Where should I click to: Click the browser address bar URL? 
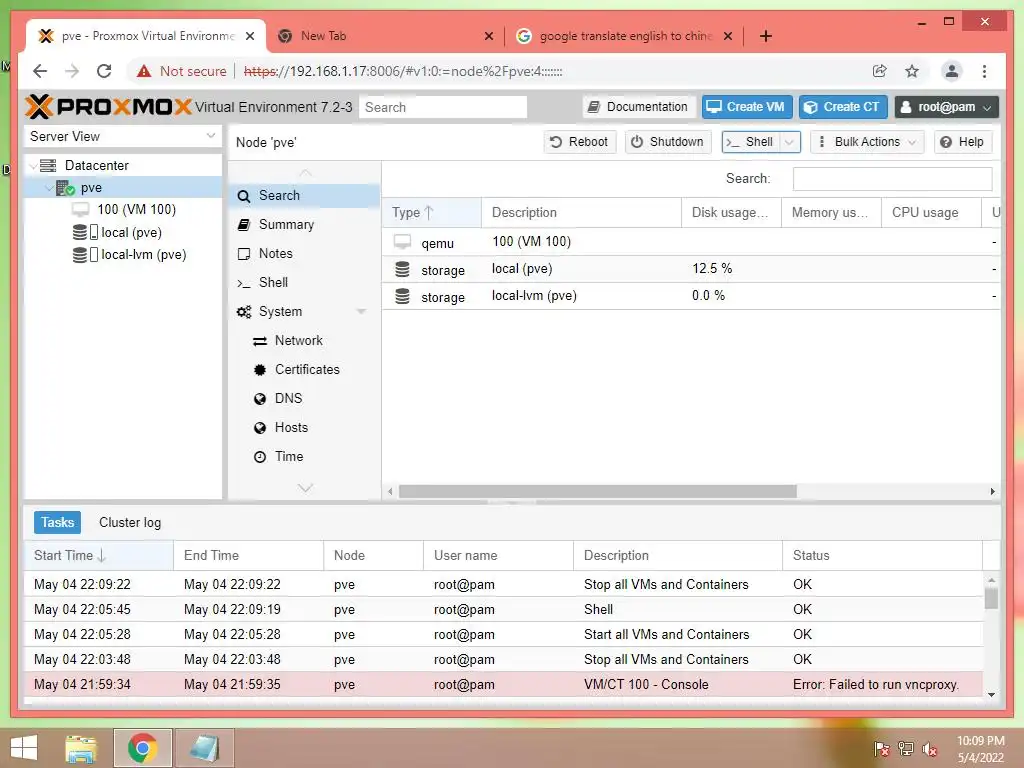pyautogui.click(x=403, y=71)
